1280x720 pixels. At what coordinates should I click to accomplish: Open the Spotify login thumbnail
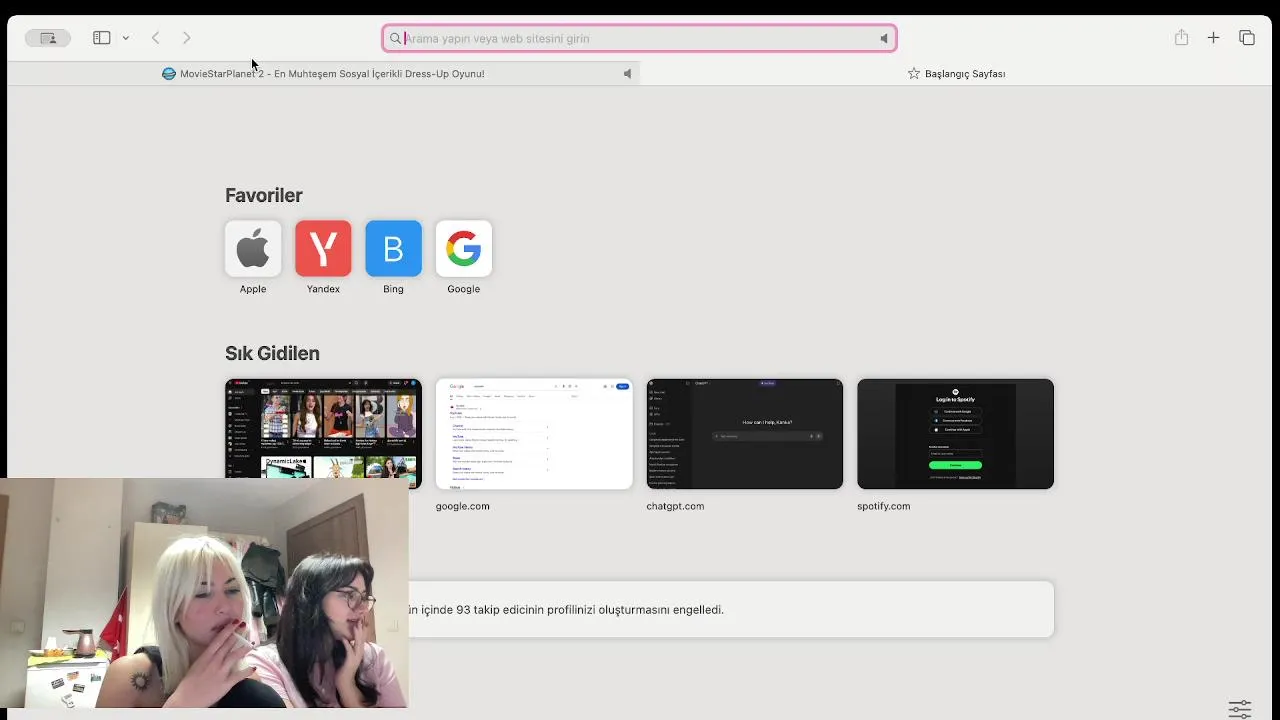pos(955,434)
